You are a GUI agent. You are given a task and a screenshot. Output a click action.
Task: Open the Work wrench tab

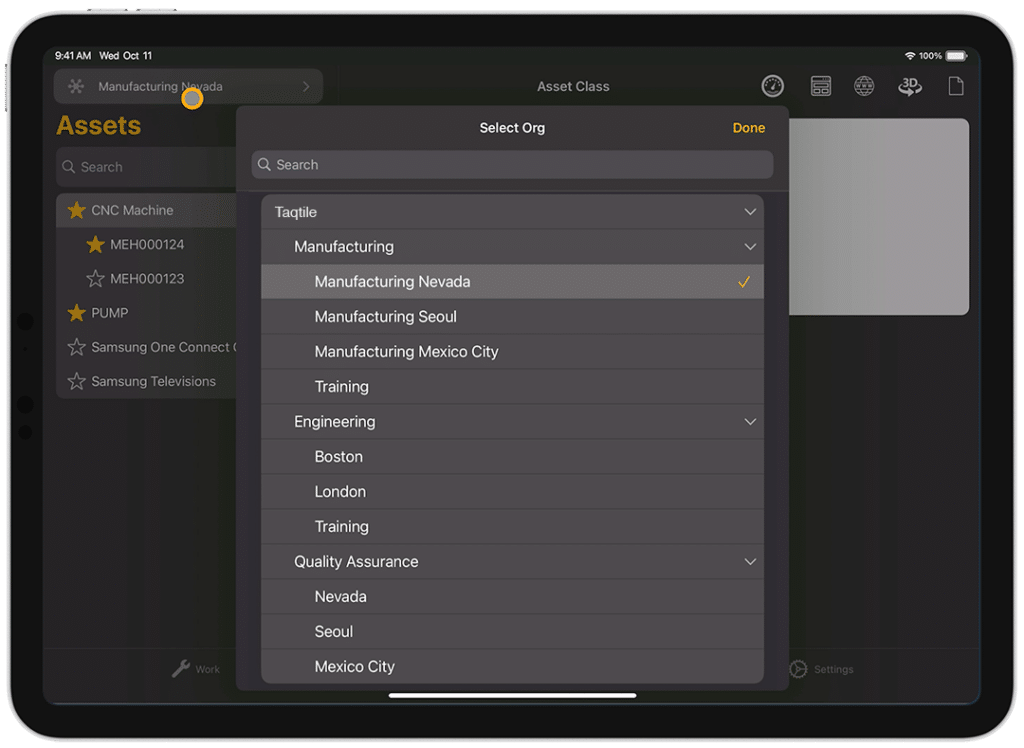[x=196, y=669]
